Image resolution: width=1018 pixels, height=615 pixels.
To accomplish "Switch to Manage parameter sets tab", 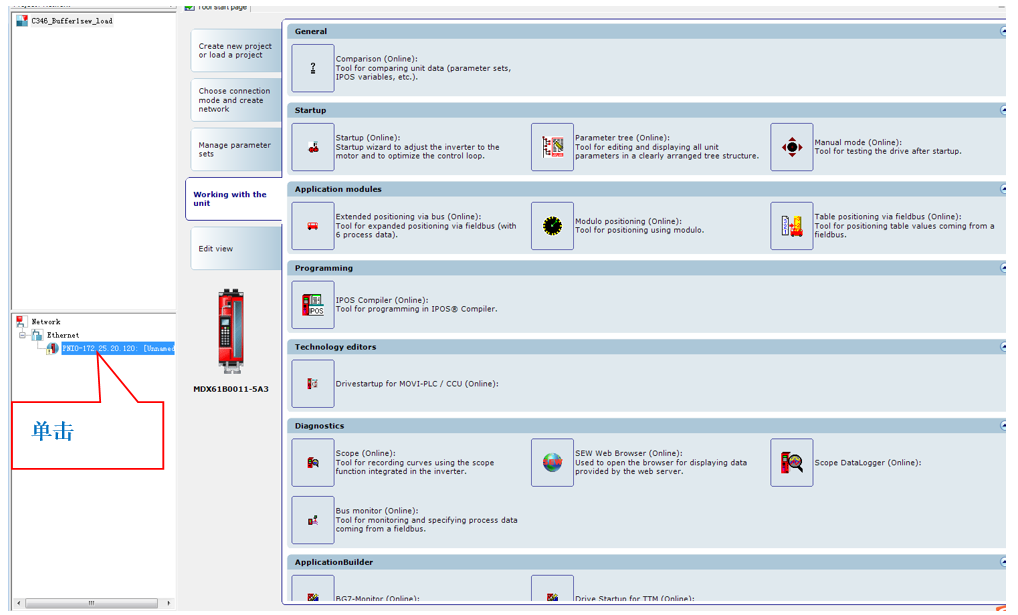I will point(234,149).
